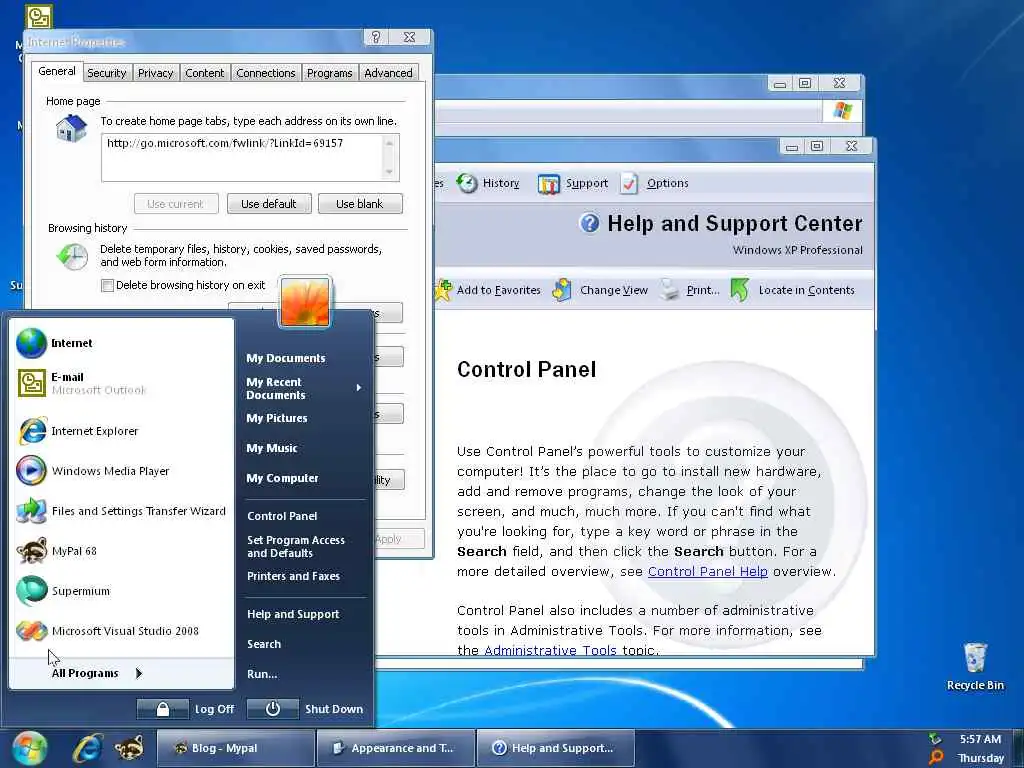Start Files and Settings Transfer Wizard
This screenshot has height=768, width=1024.
(x=121, y=511)
